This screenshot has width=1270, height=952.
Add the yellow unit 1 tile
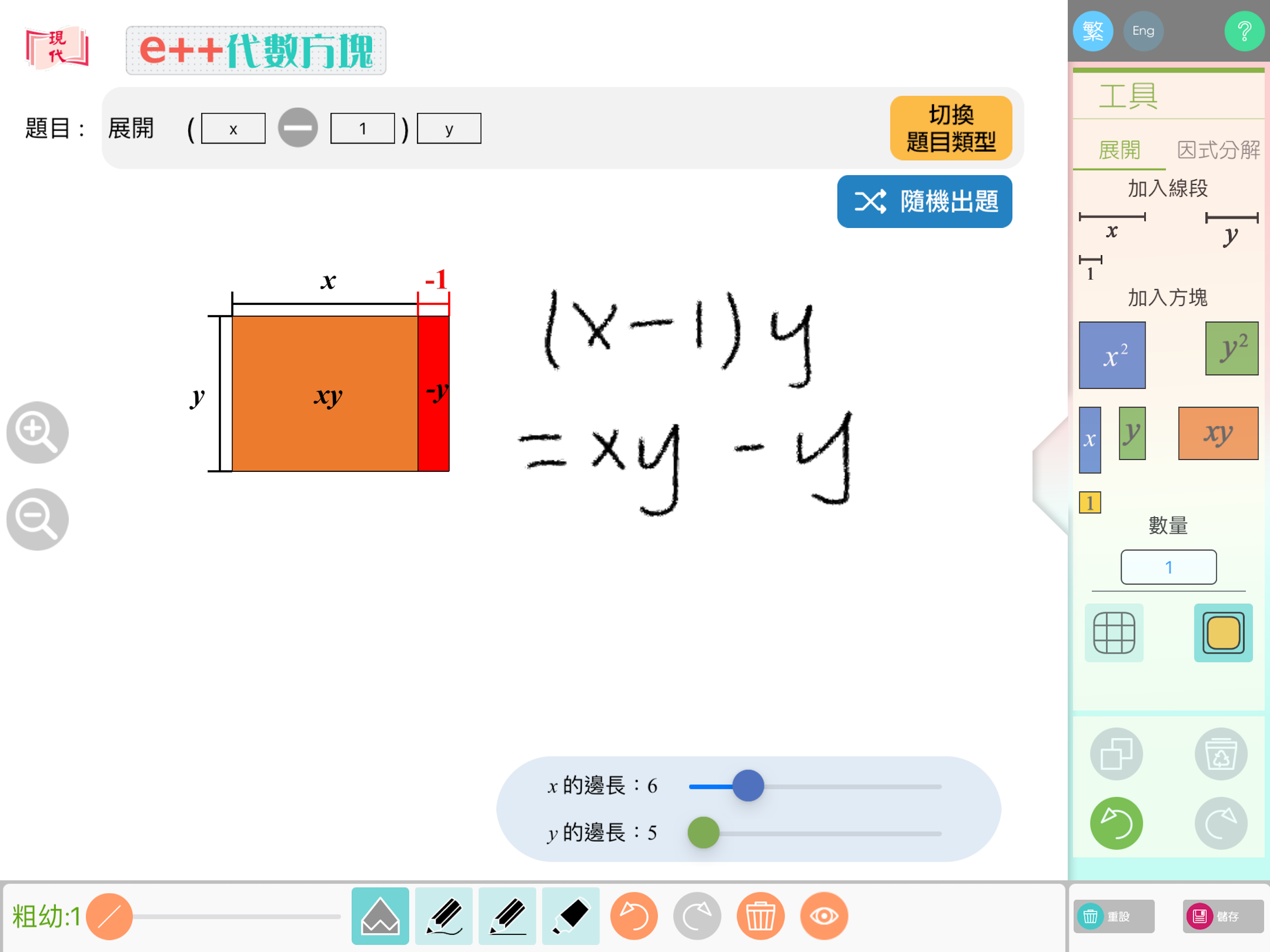1090,502
